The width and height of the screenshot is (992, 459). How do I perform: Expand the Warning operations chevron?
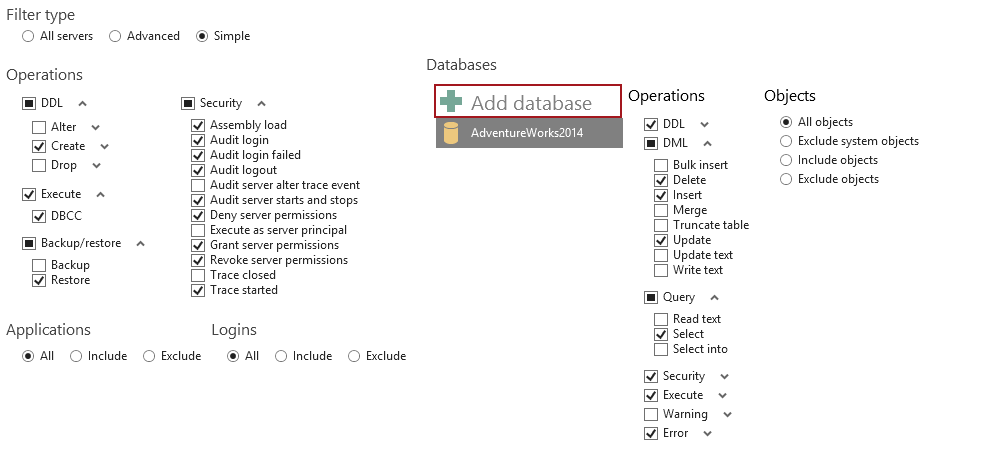tap(728, 415)
